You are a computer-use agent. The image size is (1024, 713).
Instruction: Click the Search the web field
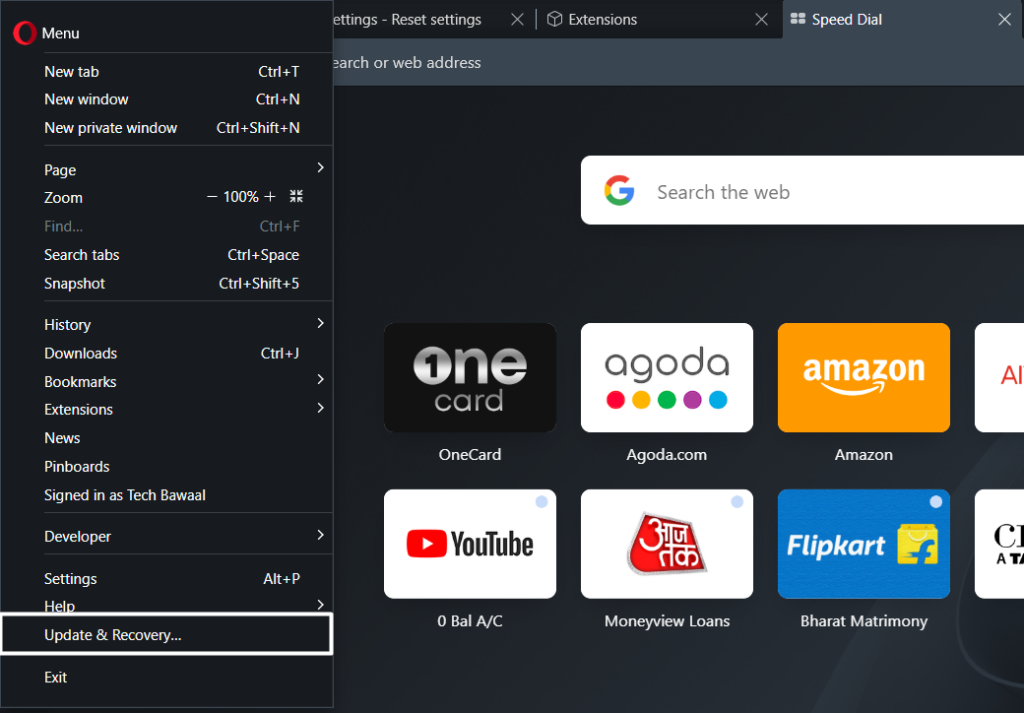[x=803, y=191]
